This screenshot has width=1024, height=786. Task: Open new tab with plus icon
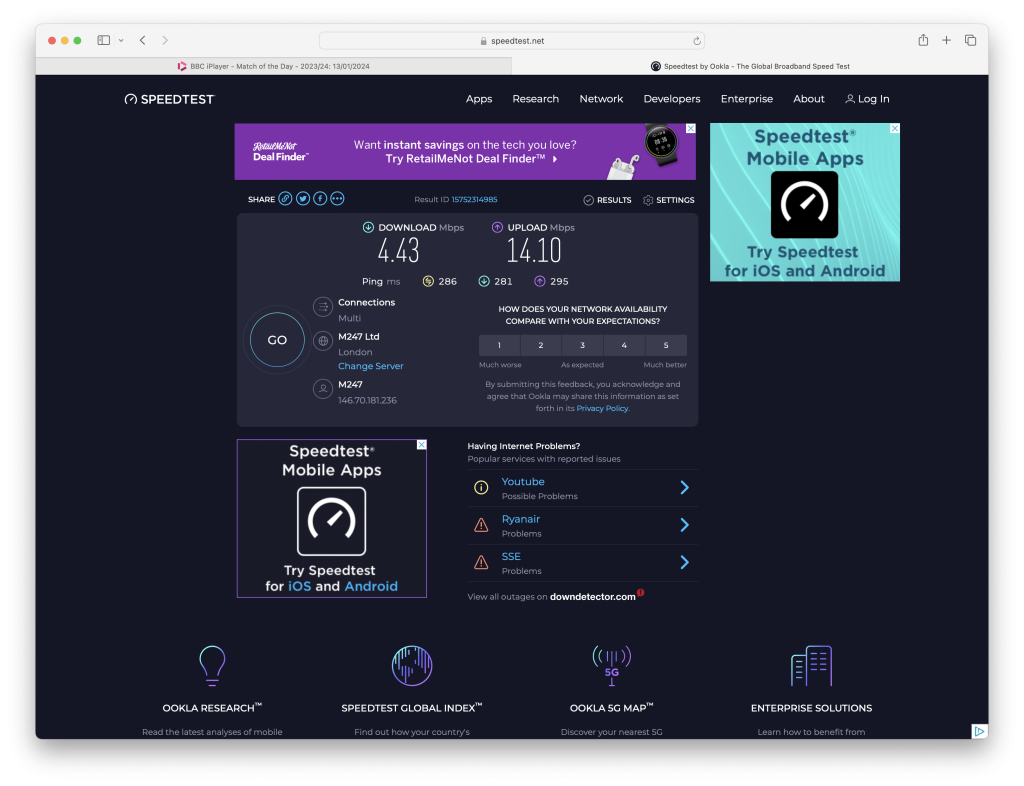946,40
